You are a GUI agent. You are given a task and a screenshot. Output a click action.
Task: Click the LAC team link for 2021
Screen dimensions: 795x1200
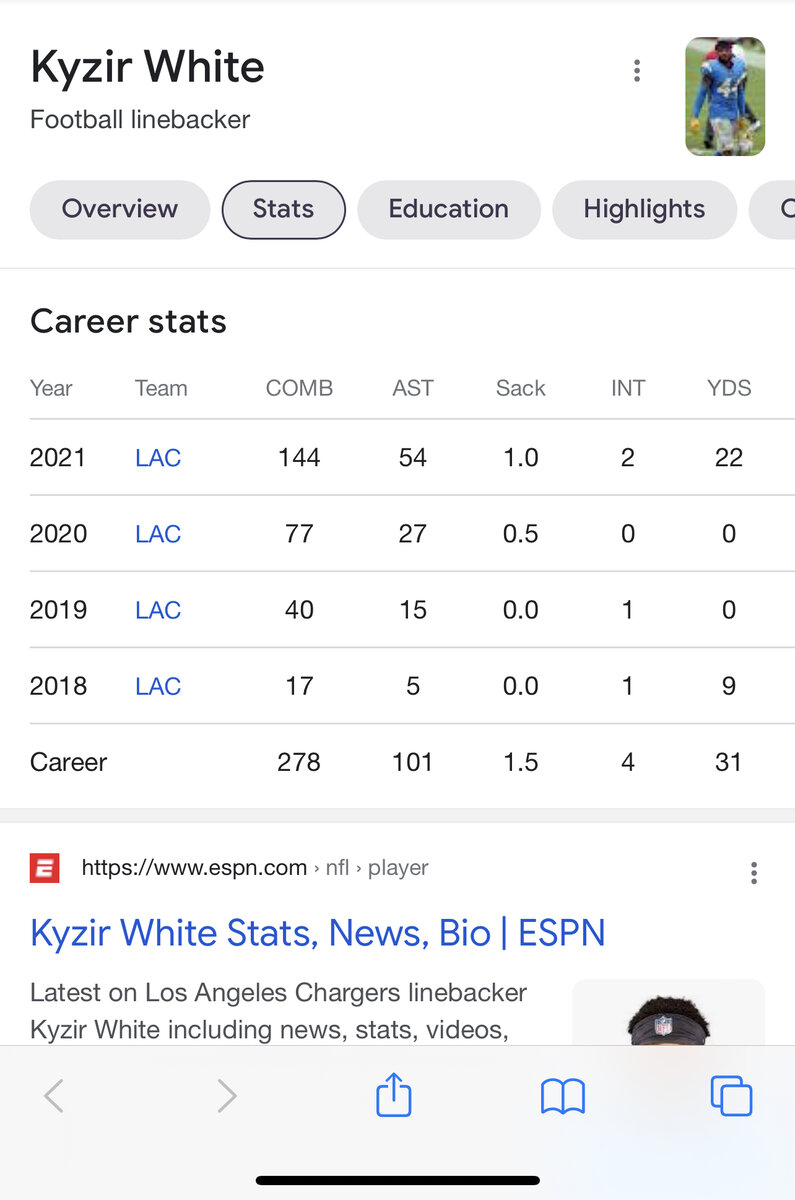tap(158, 458)
